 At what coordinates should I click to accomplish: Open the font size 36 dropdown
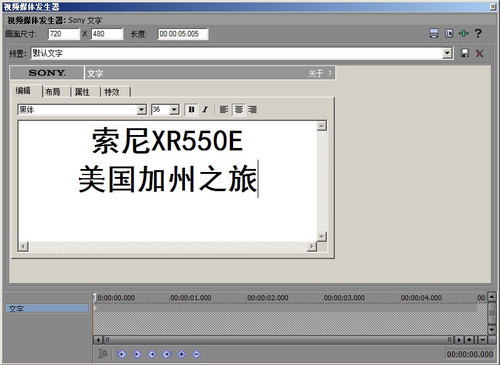[x=174, y=110]
